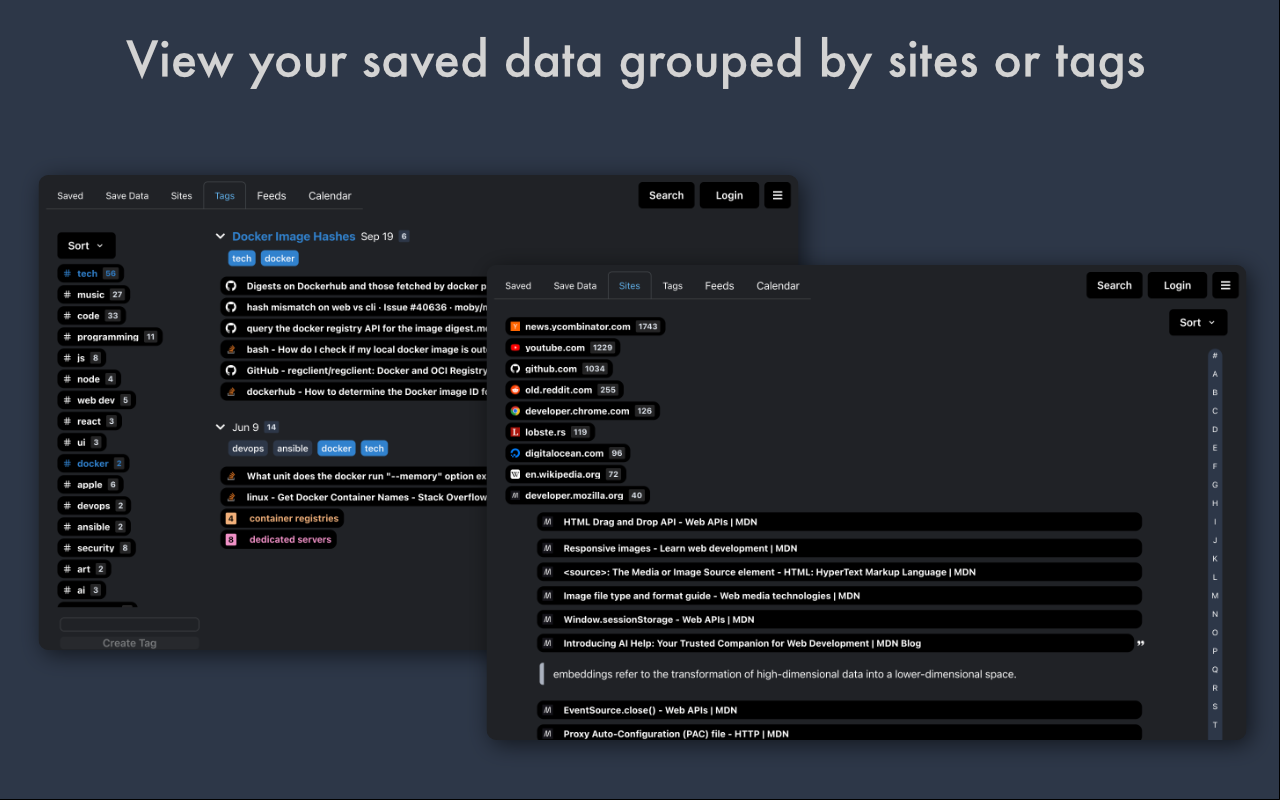This screenshot has width=1280, height=800.
Task: Click GitHub icon beside hash mismatch row
Action: coord(230,307)
